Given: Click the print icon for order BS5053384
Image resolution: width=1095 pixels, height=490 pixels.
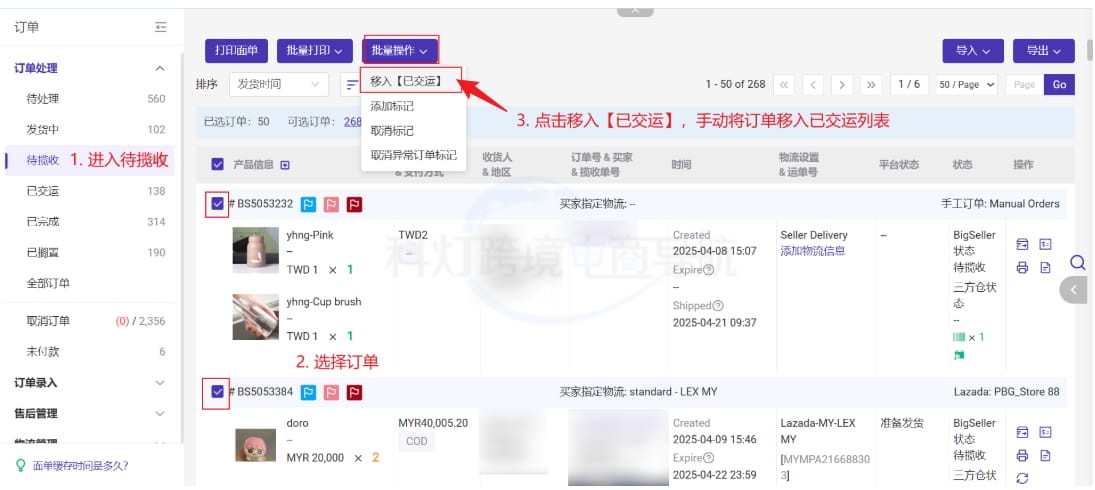Looking at the screenshot, I should 1022,455.
